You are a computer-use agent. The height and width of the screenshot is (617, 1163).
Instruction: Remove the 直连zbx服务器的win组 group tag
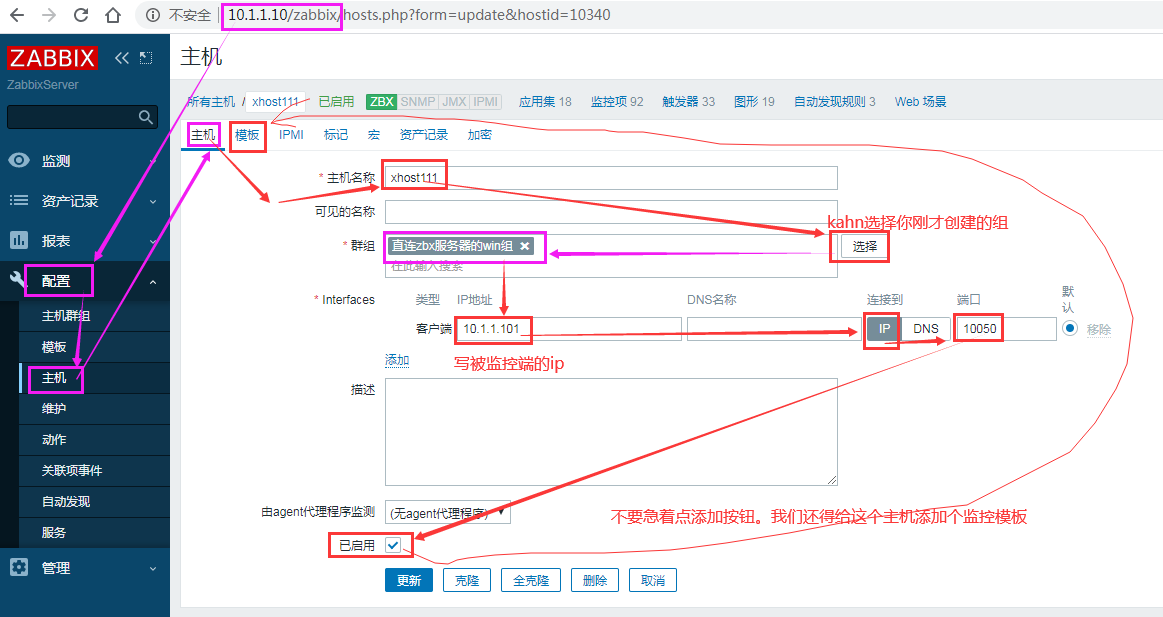click(x=524, y=246)
